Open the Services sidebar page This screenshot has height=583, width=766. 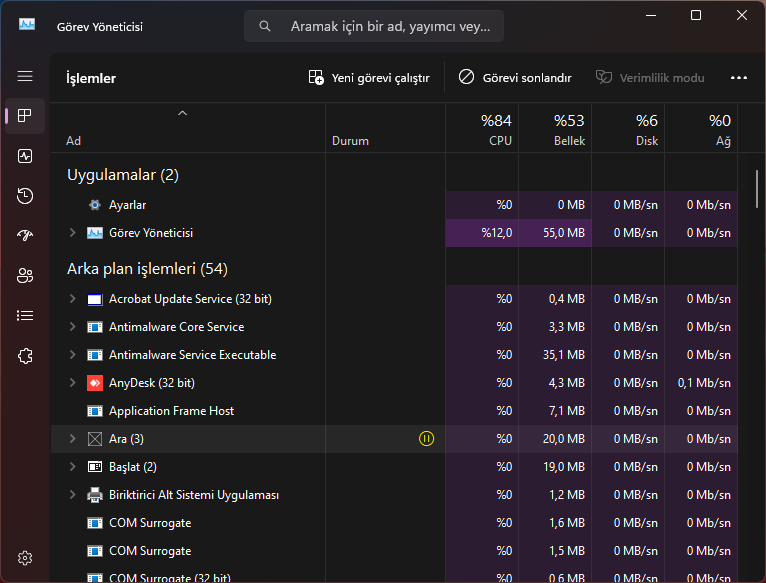point(25,356)
